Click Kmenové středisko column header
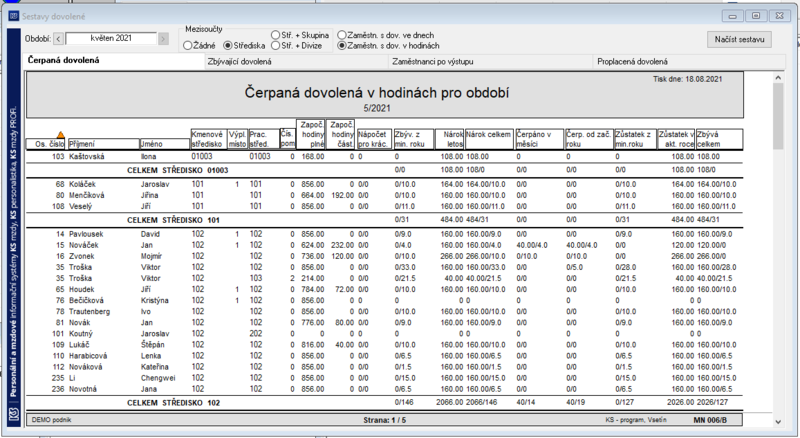Viewport: 800px width, 438px height. (x=208, y=139)
